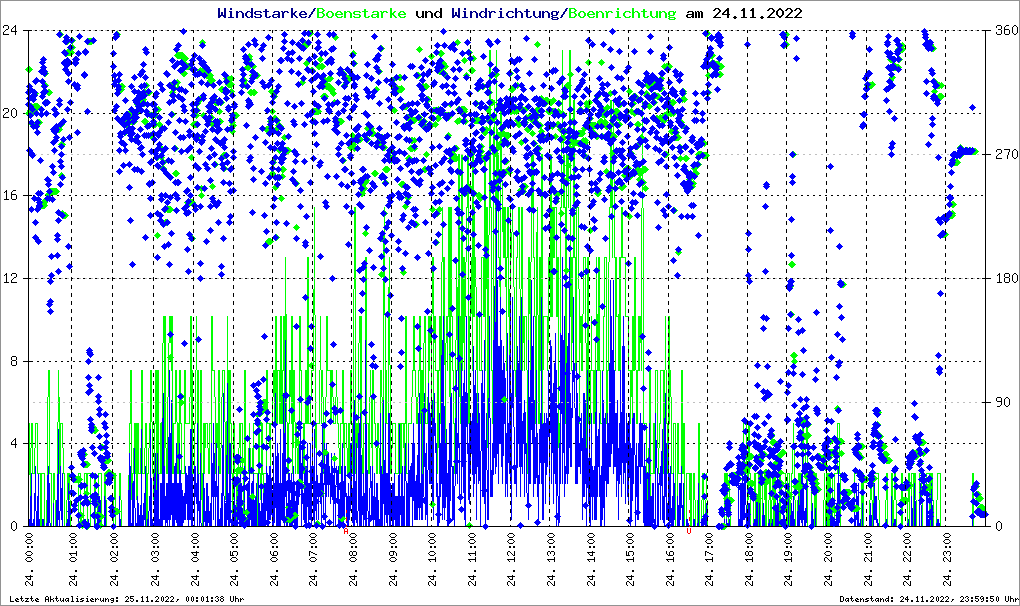
Task: Click the Datenstand timestamp text
Action: pos(929,599)
